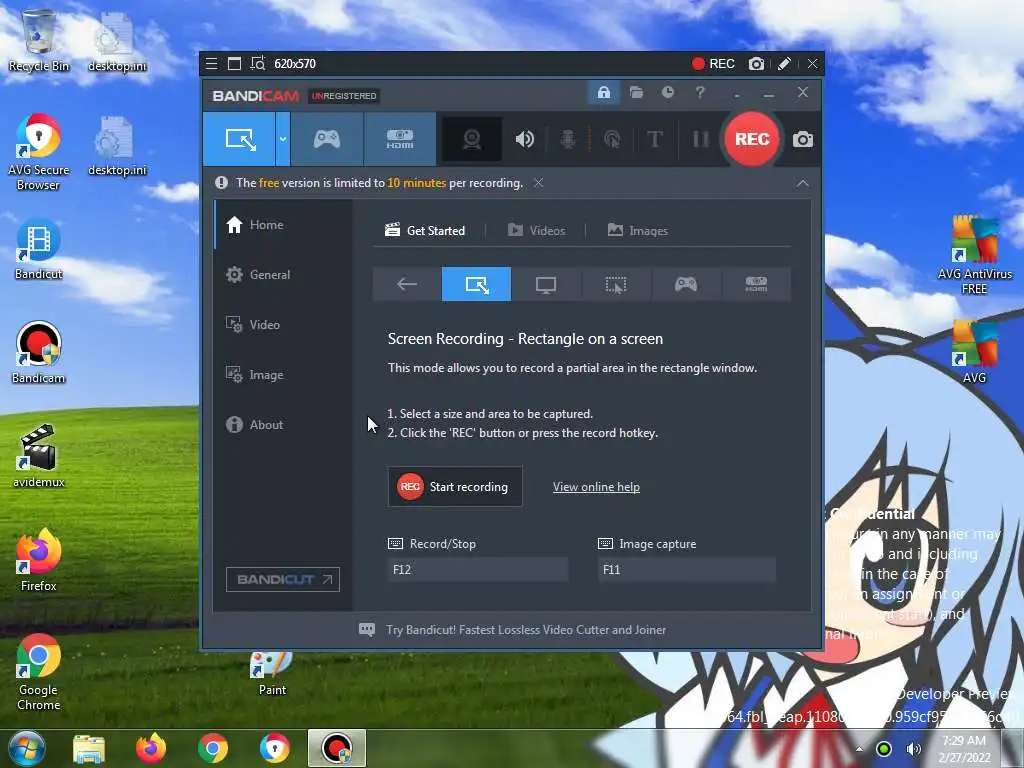The width and height of the screenshot is (1024, 768).
Task: Expand the screen recording mode dropdown arrow
Action: click(x=283, y=139)
